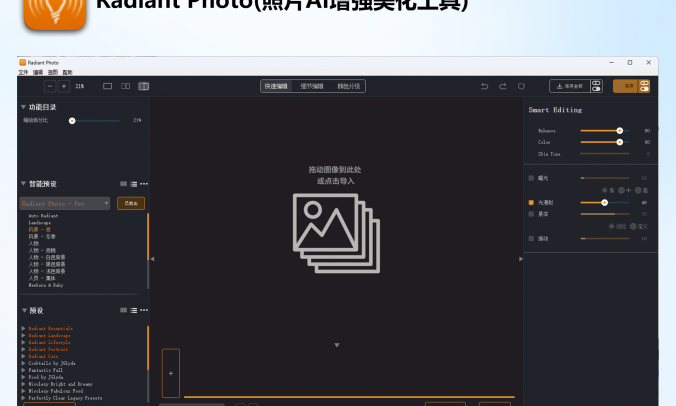Select the Auto Radiant smart preset
Image resolution: width=676 pixels, height=406 pixels.
click(43, 215)
